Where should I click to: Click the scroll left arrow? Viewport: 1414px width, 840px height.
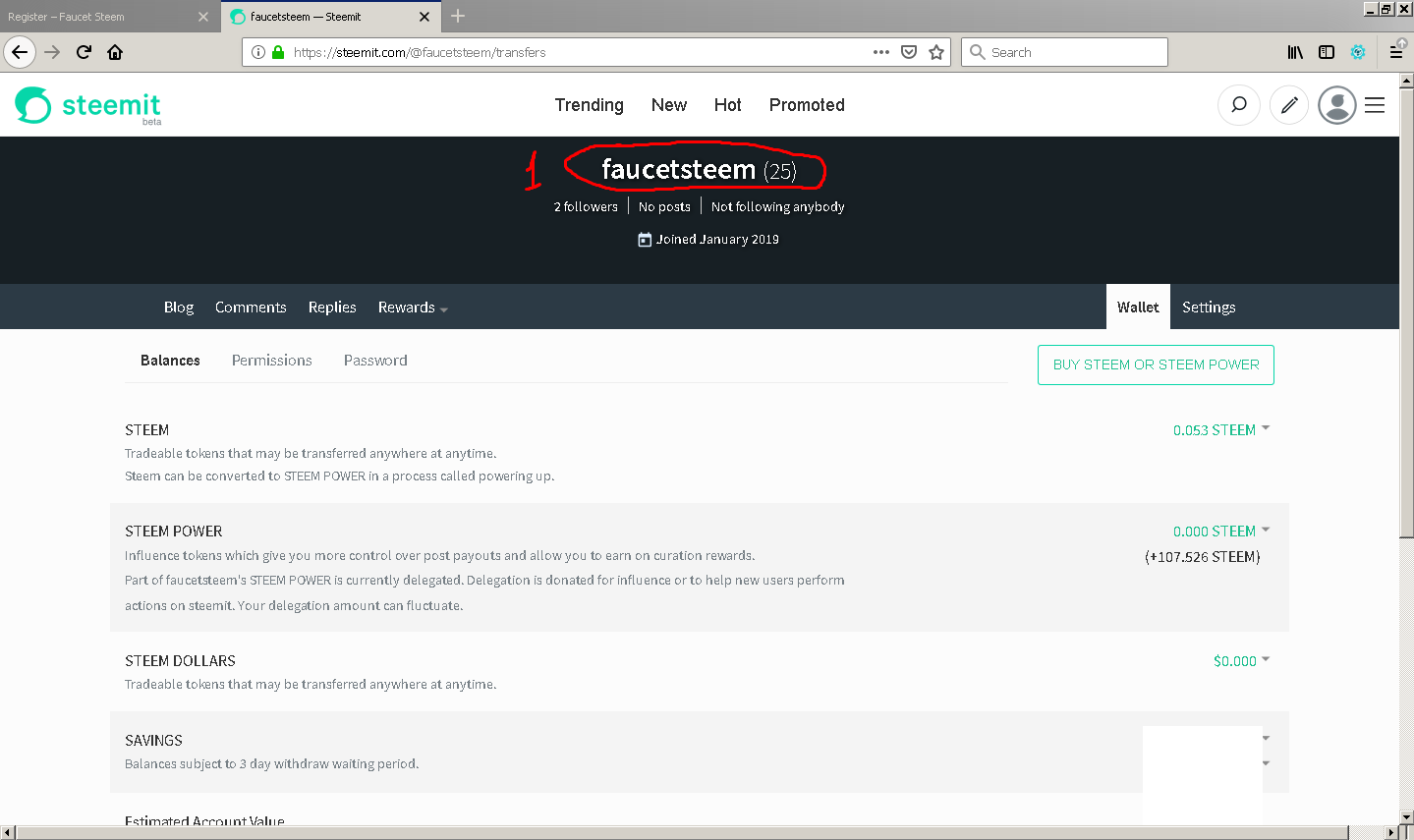8,833
